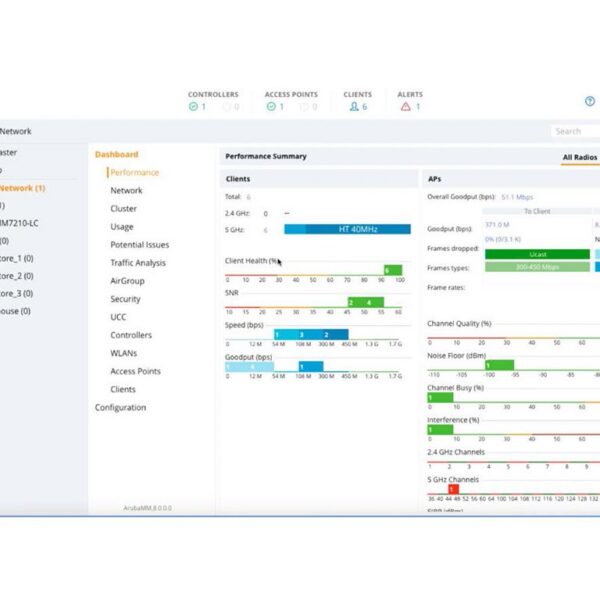Screen dimensions: 600x600
Task: Click the total clients count link
Action: pyautogui.click(x=249, y=197)
